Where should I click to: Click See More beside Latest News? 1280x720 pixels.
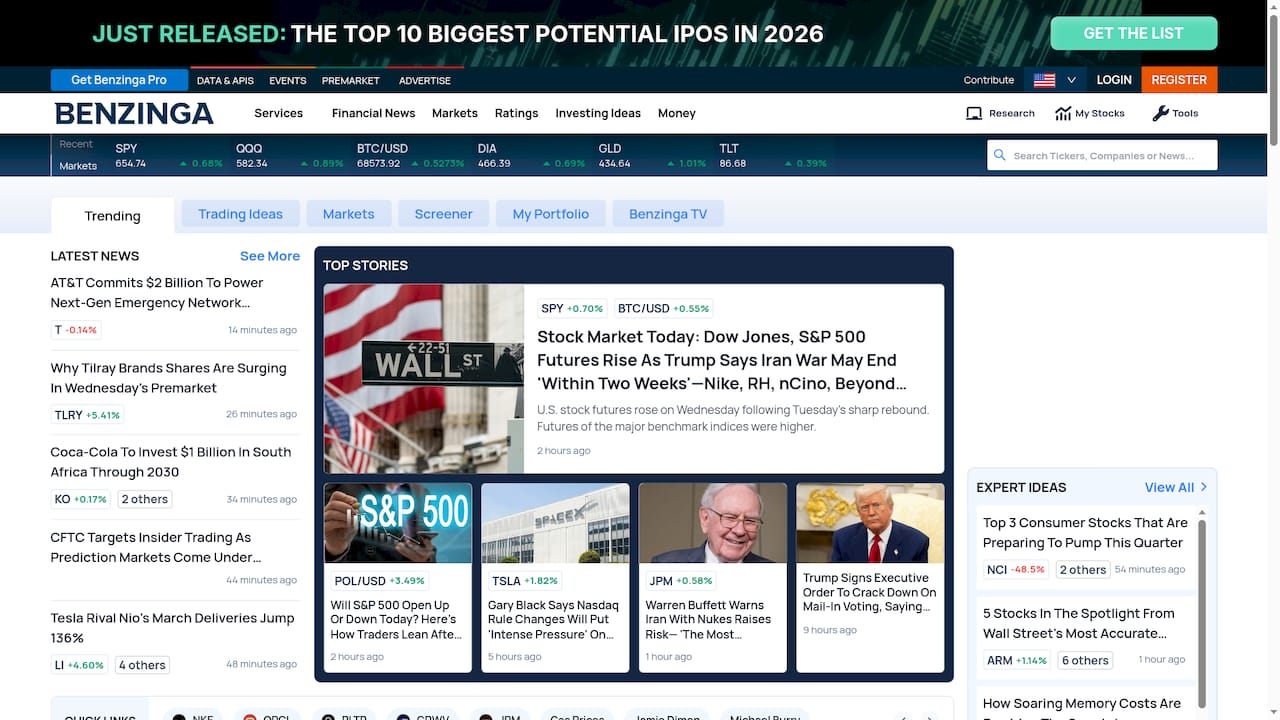point(270,256)
